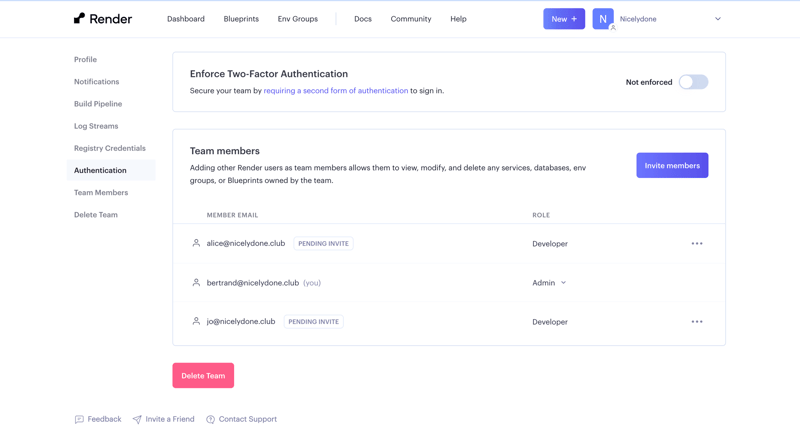
Task: Click the alice@nicelydone.club email
Action: [245, 243]
